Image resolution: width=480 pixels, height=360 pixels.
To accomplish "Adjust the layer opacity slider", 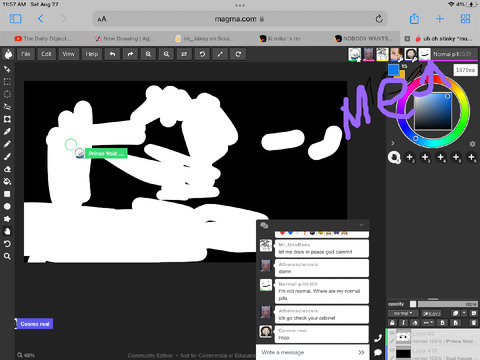I will point(447,304).
